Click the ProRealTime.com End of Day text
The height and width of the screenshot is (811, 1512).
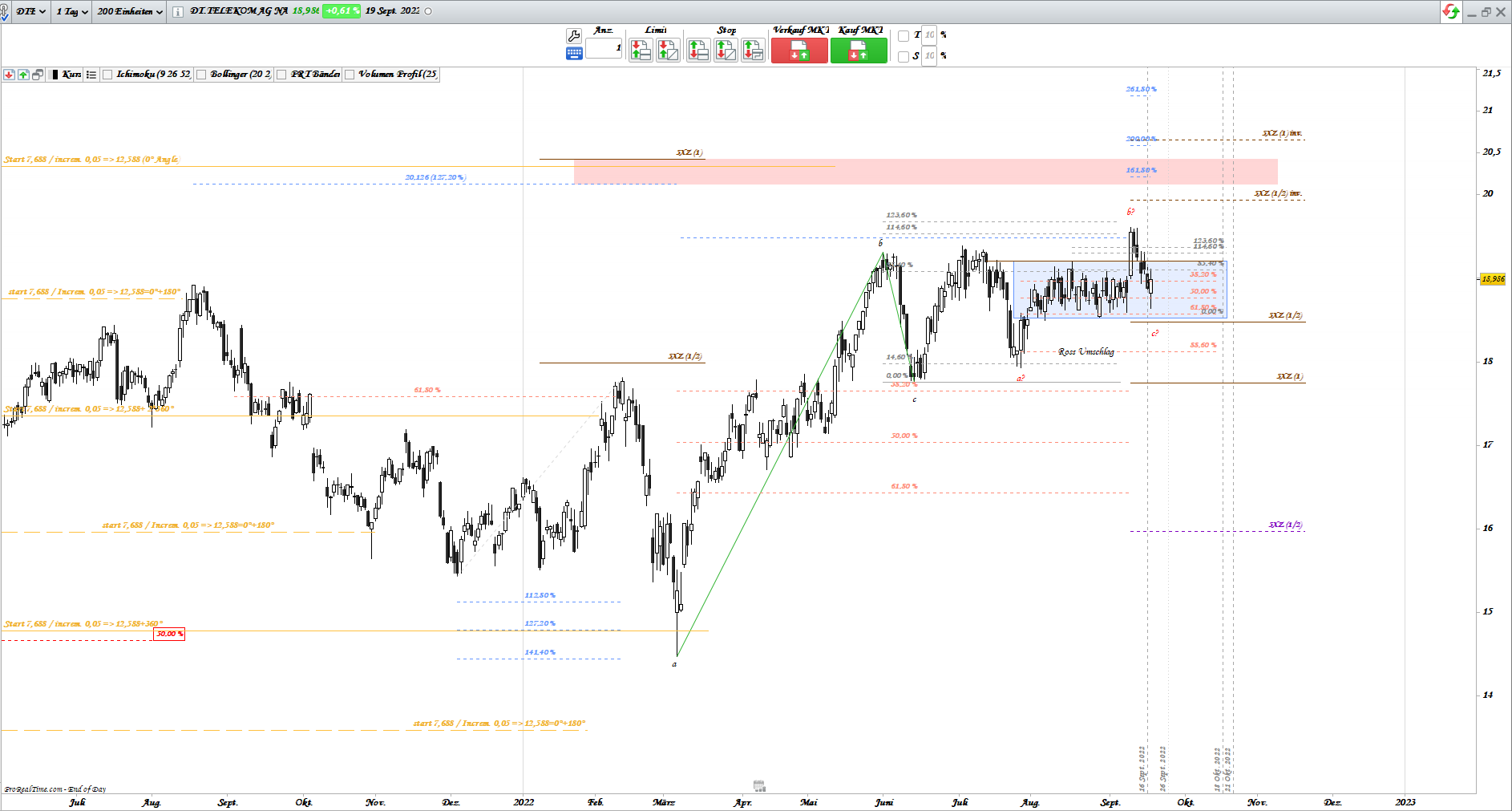click(x=55, y=789)
